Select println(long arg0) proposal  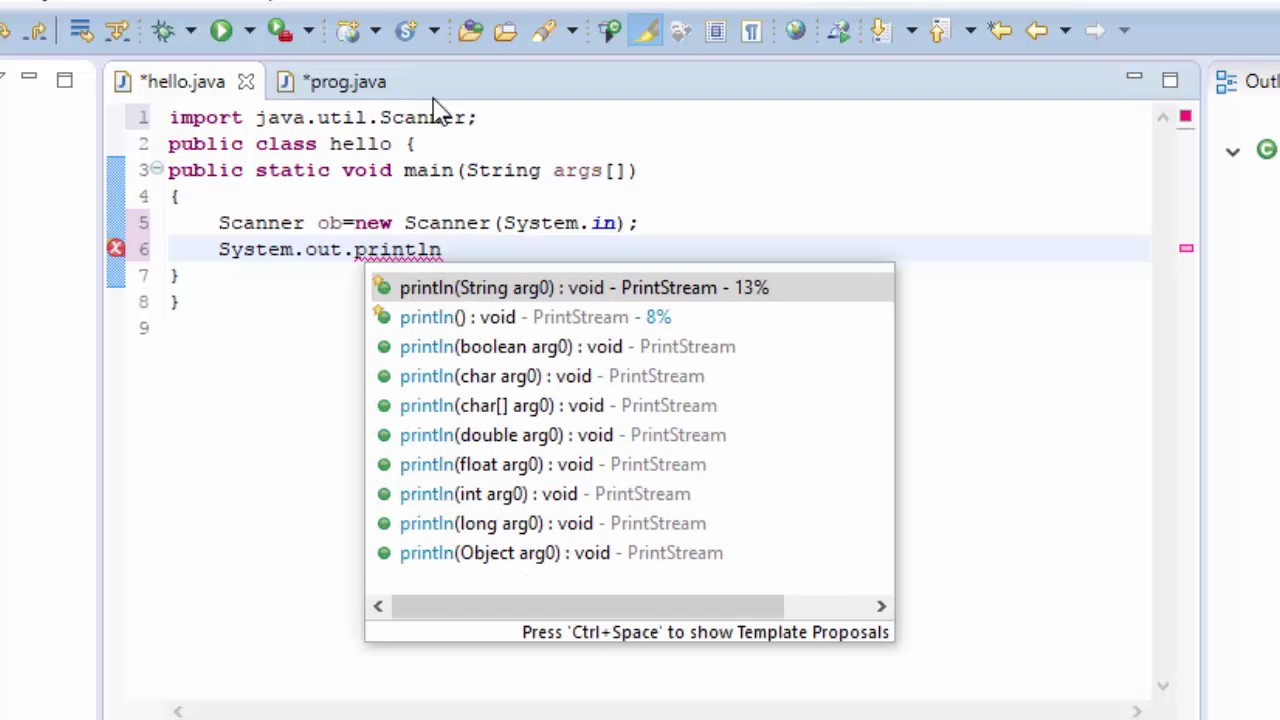point(630,524)
